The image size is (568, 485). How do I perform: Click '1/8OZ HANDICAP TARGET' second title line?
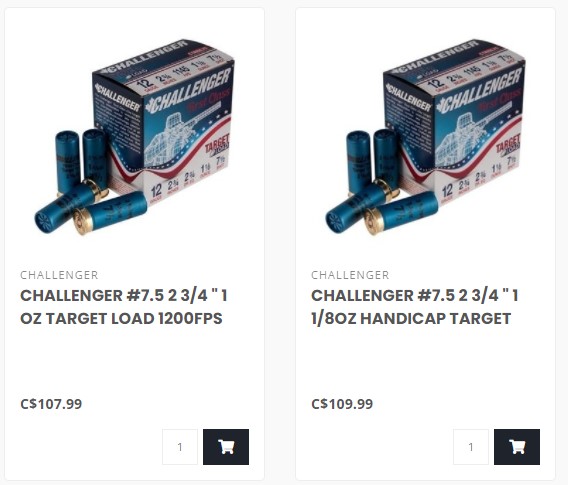tap(411, 318)
